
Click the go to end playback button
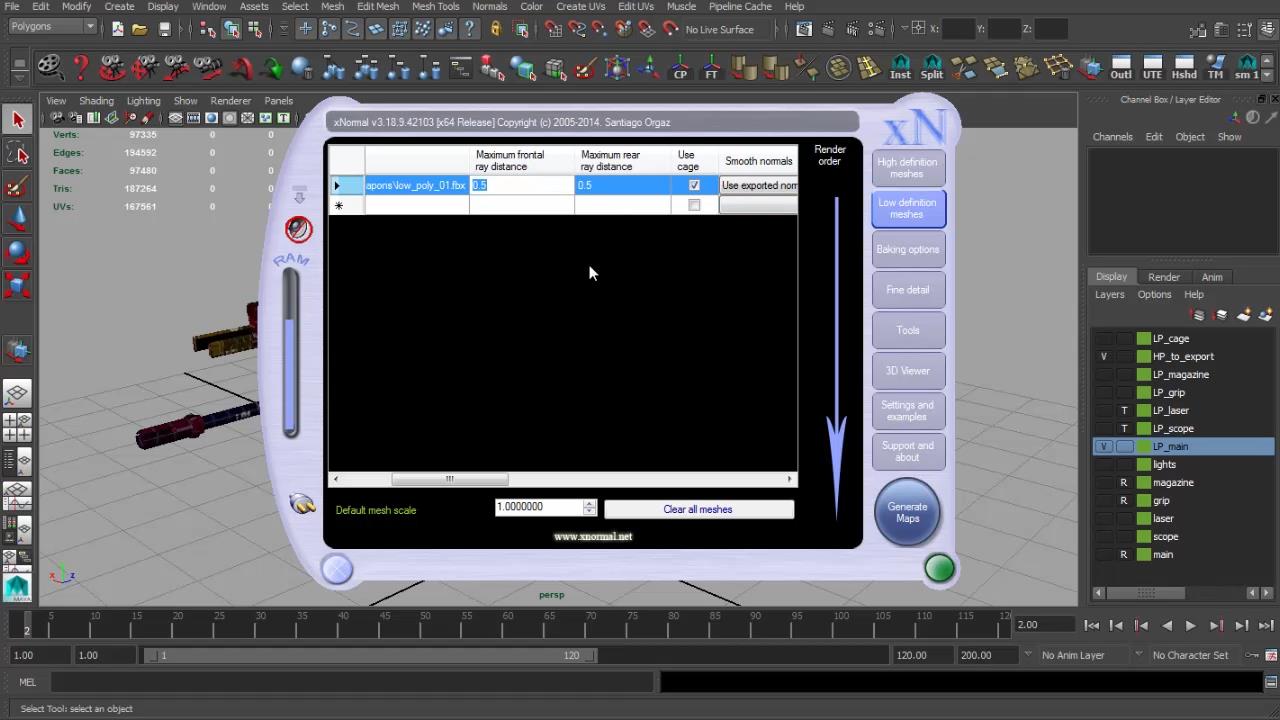point(1266,626)
